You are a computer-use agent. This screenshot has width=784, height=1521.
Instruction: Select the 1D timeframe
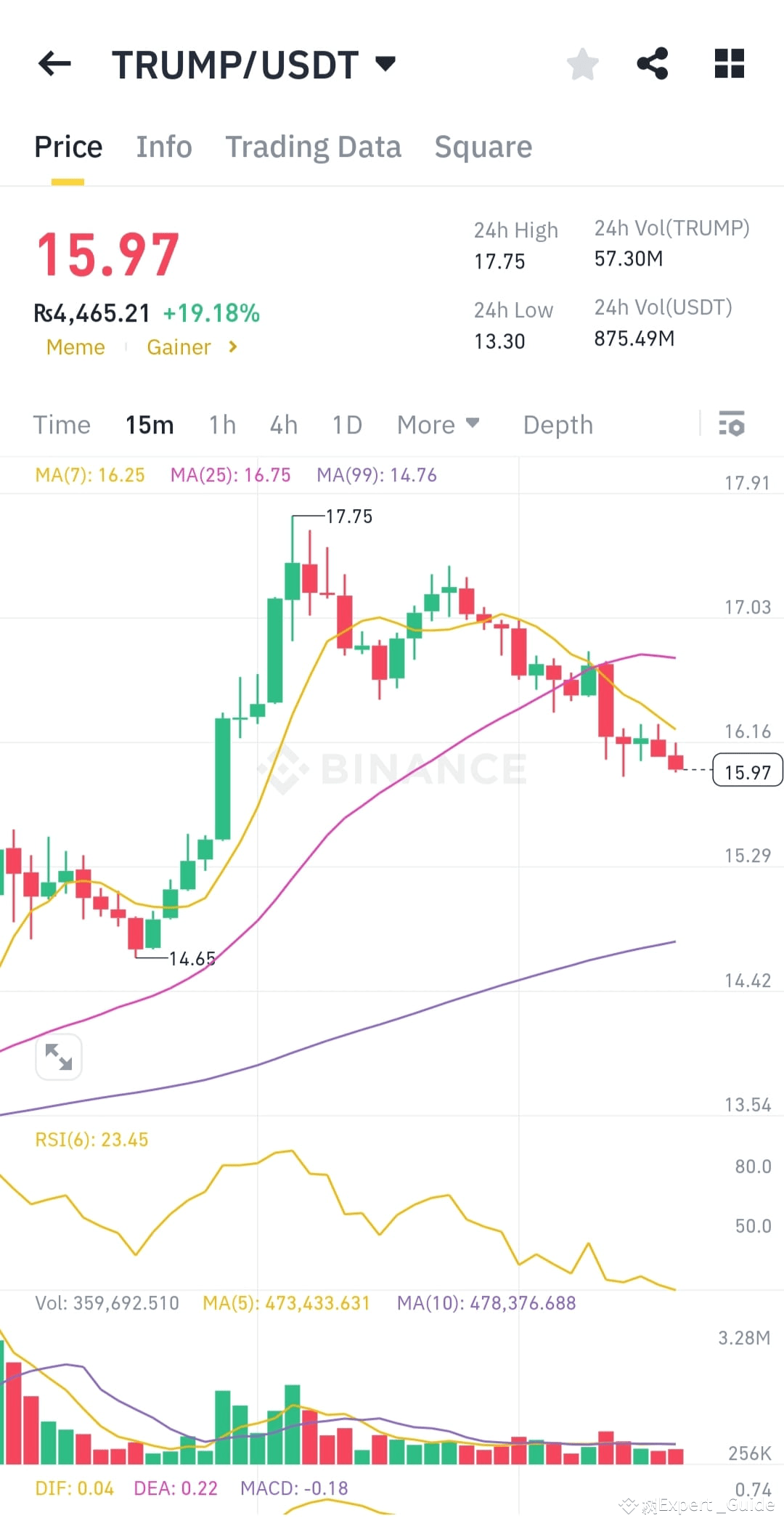coord(346,425)
